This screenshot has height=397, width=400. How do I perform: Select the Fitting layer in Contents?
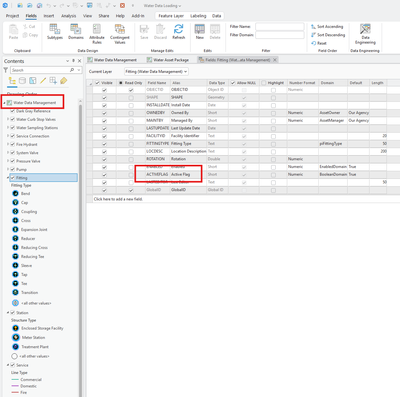[44, 178]
